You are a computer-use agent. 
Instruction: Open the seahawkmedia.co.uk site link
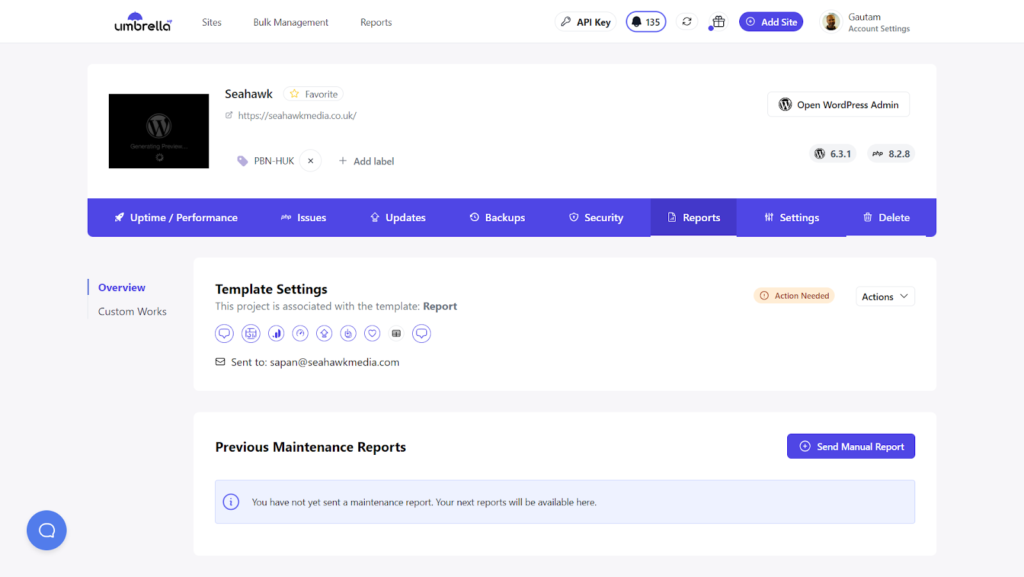tap(297, 116)
